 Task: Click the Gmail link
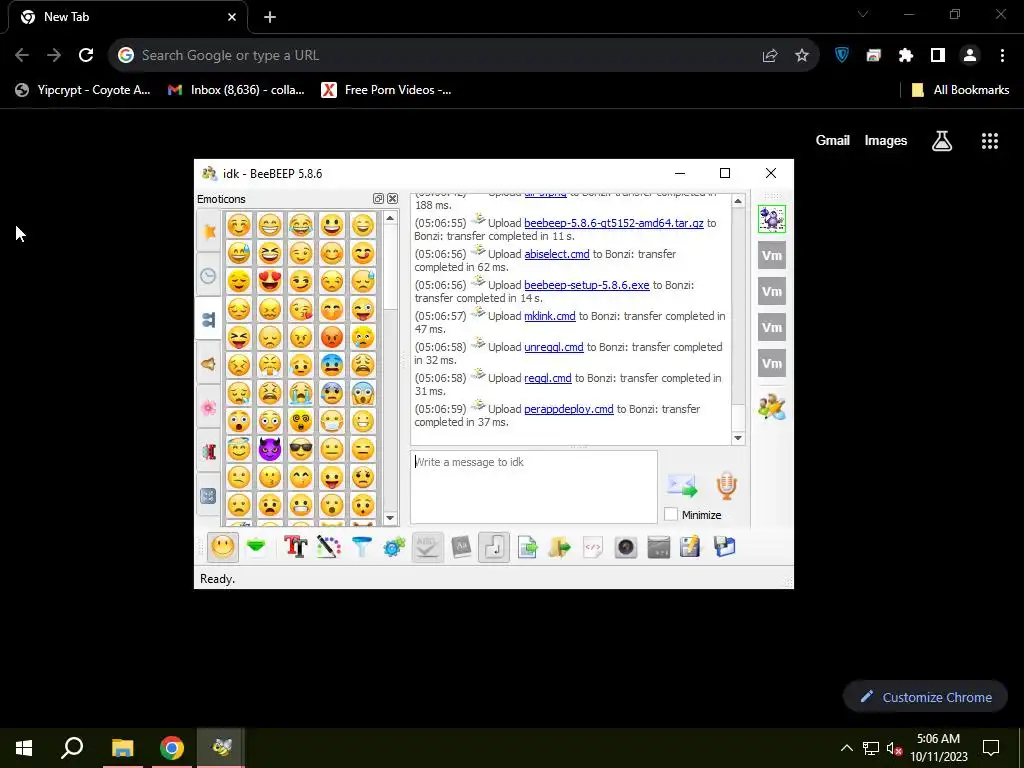[x=833, y=140]
